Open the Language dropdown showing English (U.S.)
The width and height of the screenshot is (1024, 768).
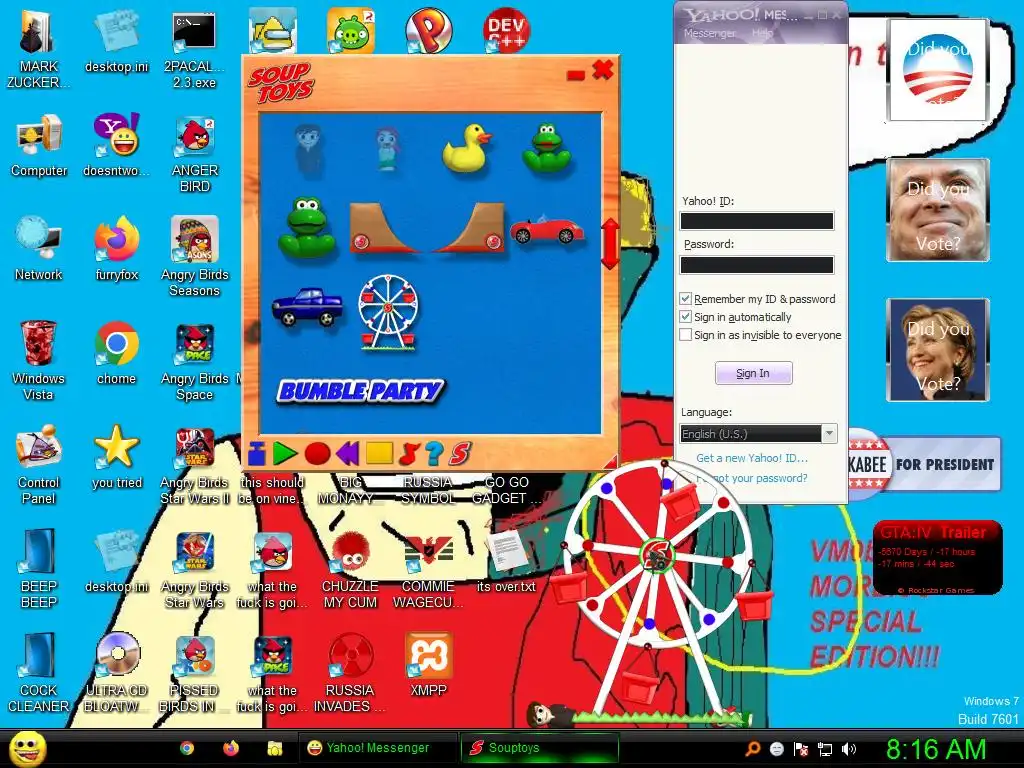tap(758, 434)
